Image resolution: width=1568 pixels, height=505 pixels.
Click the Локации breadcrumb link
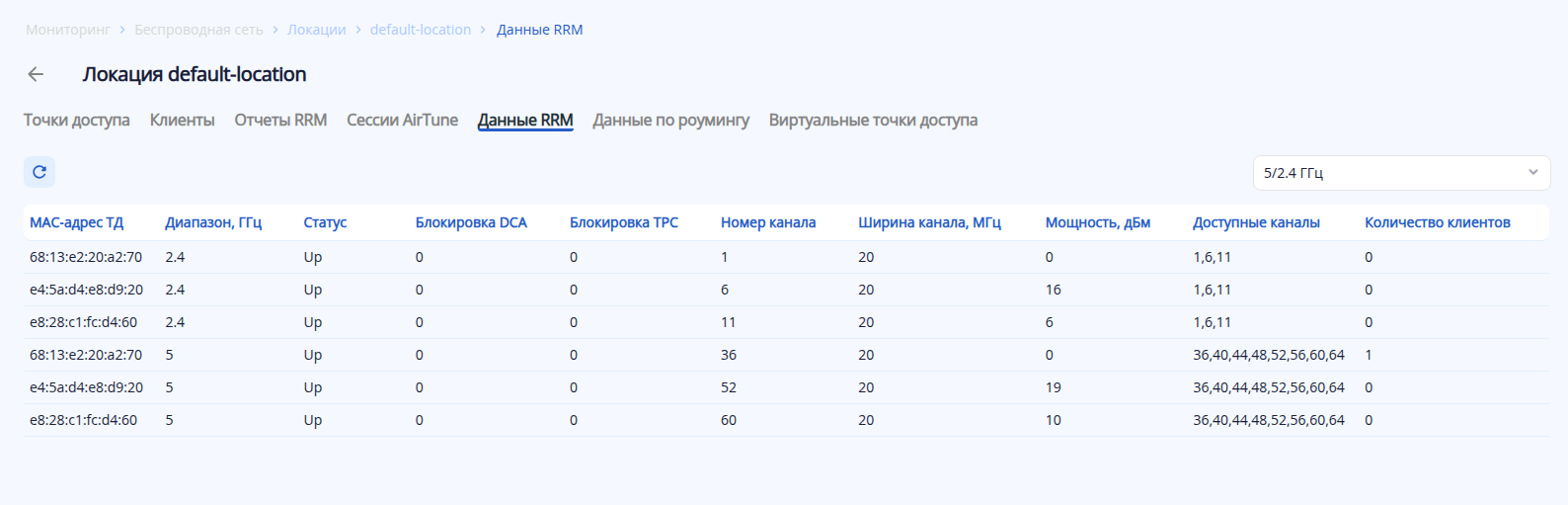point(317,30)
